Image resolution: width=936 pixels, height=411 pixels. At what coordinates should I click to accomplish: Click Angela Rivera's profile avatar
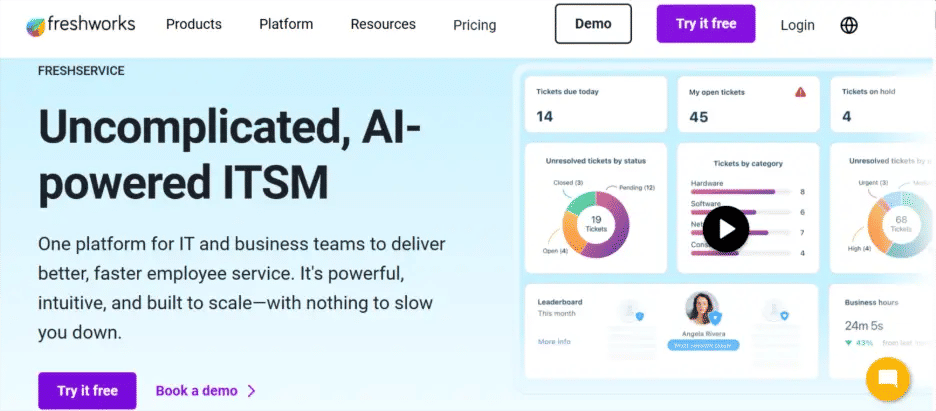(702, 308)
